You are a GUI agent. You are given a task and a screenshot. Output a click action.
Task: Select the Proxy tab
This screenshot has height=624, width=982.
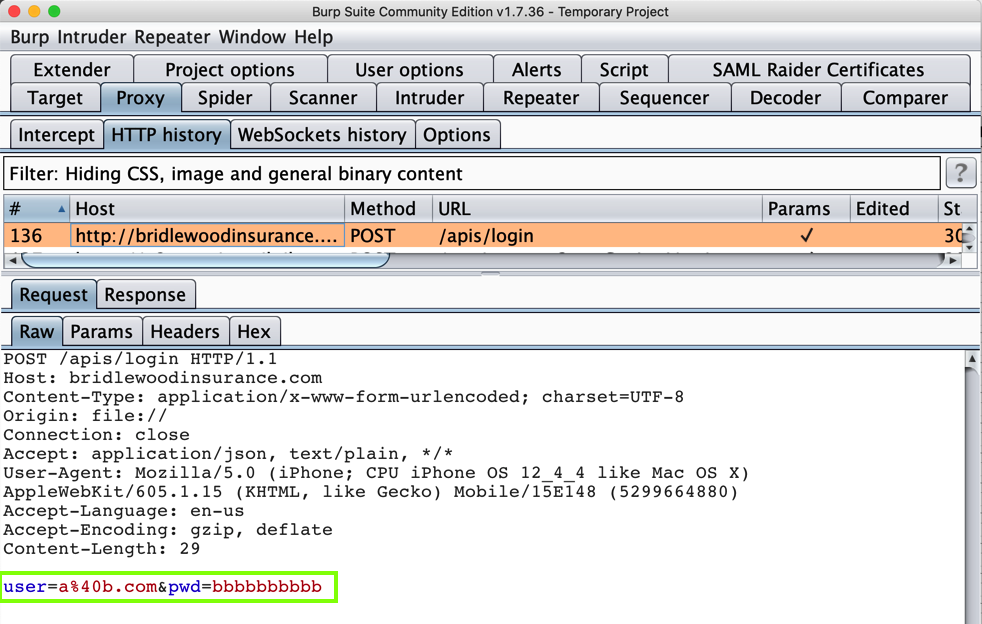[140, 98]
